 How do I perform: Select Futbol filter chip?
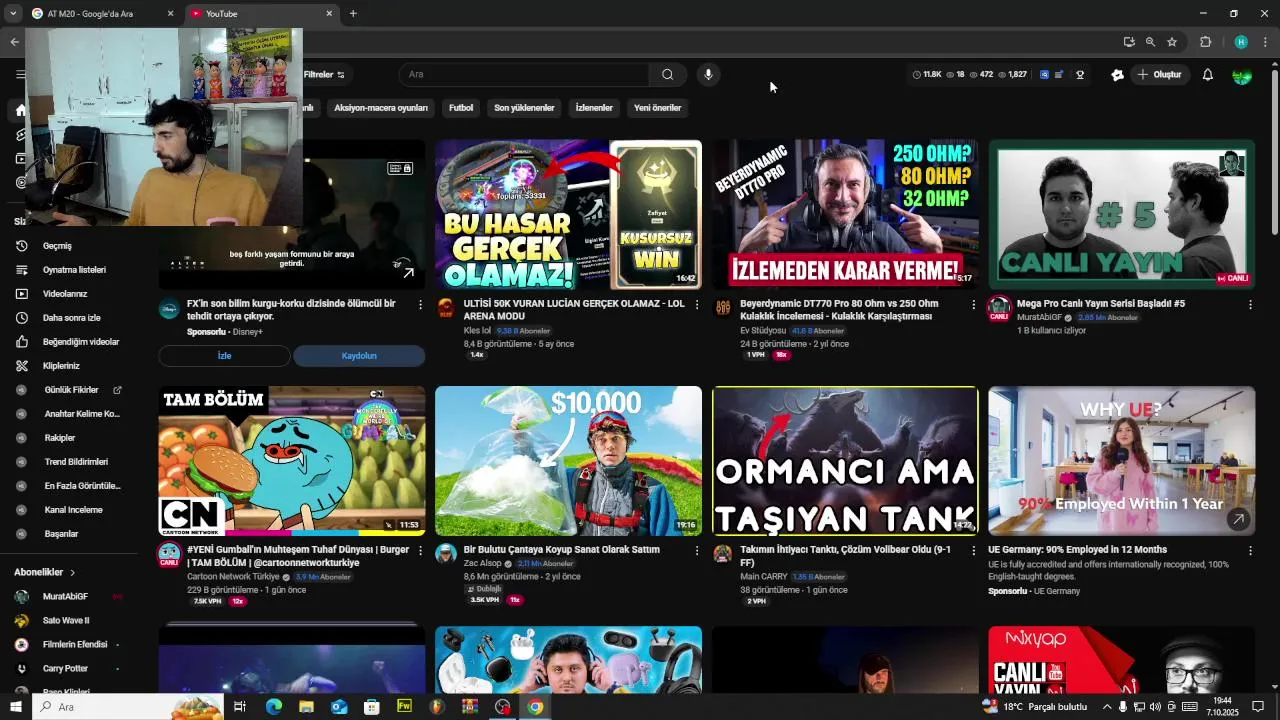pos(461,108)
